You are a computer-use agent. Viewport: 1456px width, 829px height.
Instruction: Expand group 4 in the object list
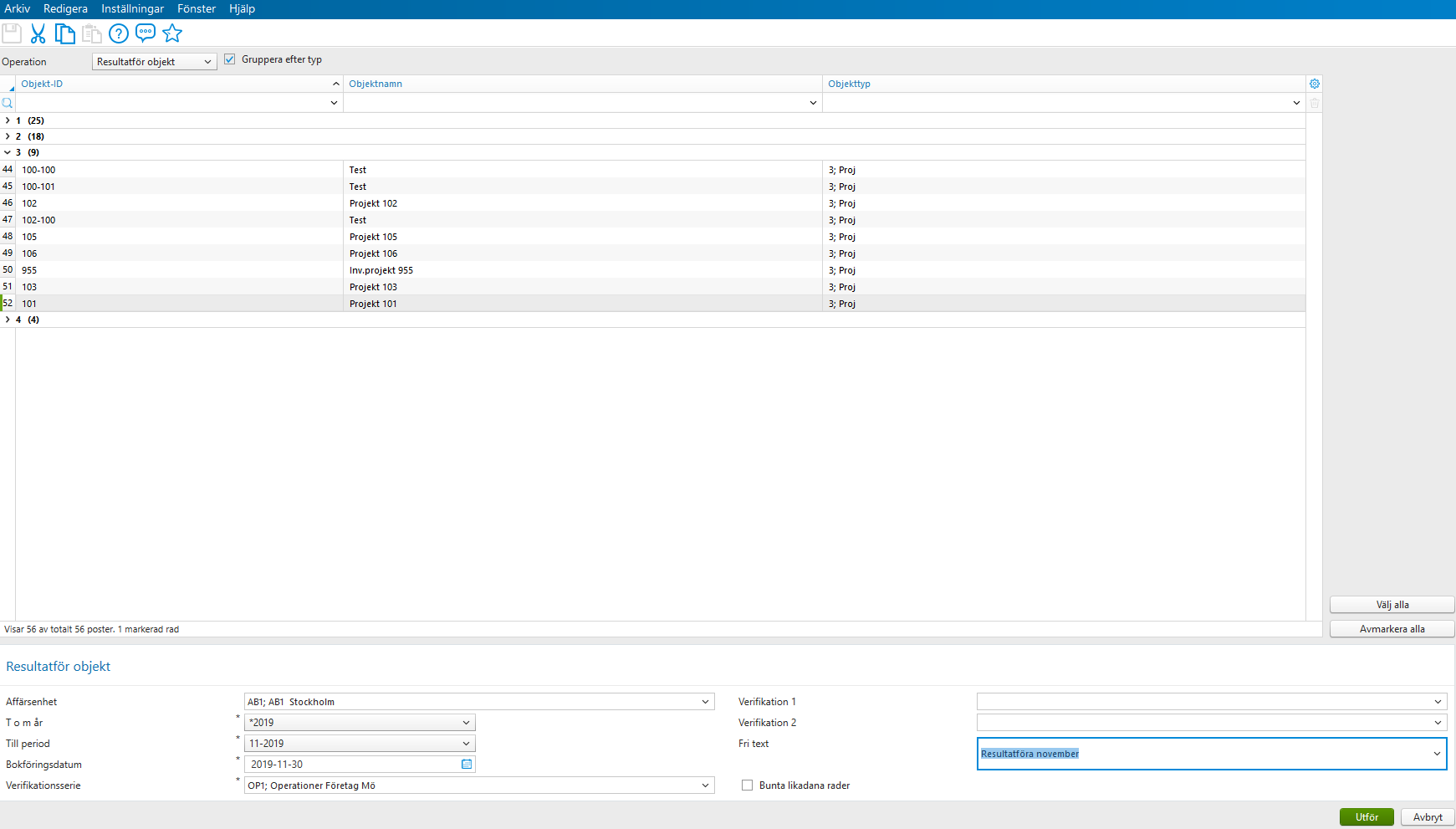(8, 320)
